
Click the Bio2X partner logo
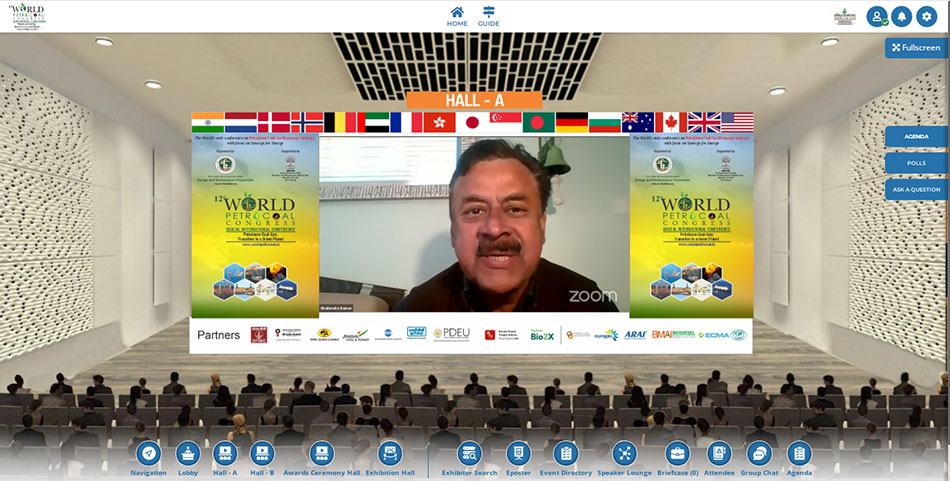coord(542,334)
